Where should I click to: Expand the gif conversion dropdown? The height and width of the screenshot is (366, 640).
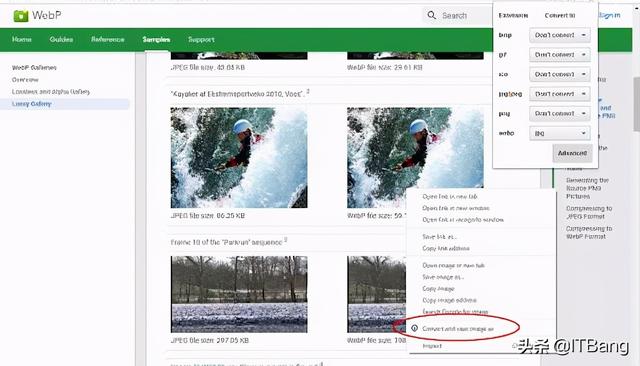pyautogui.click(x=560, y=55)
